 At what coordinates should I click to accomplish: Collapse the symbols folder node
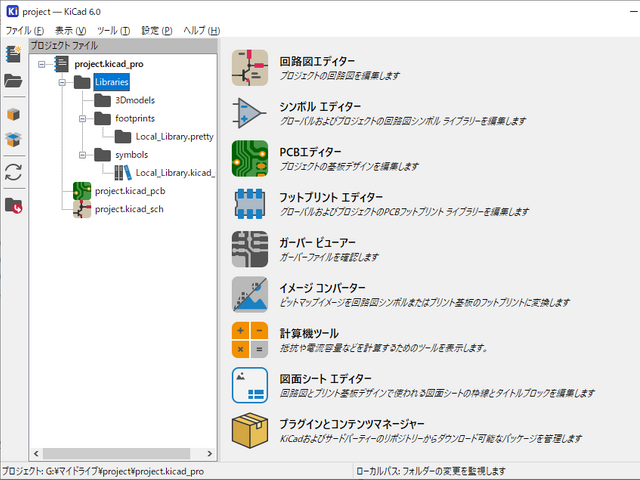point(82,155)
